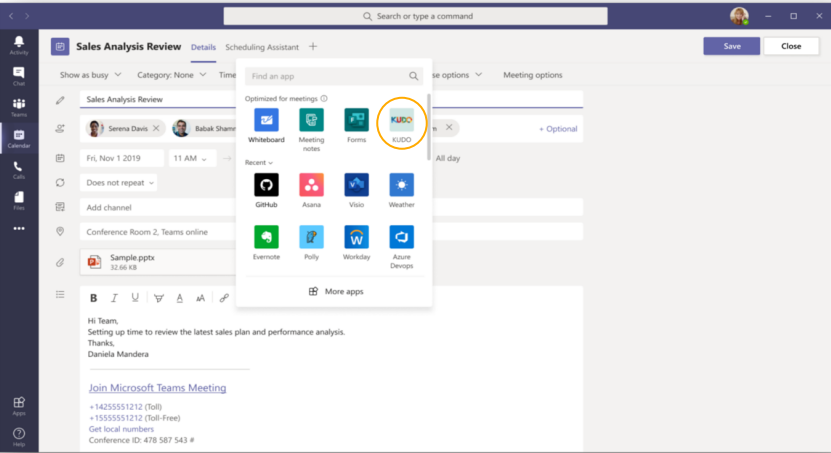Choose the GitHub app
831x453 pixels.
(266, 190)
